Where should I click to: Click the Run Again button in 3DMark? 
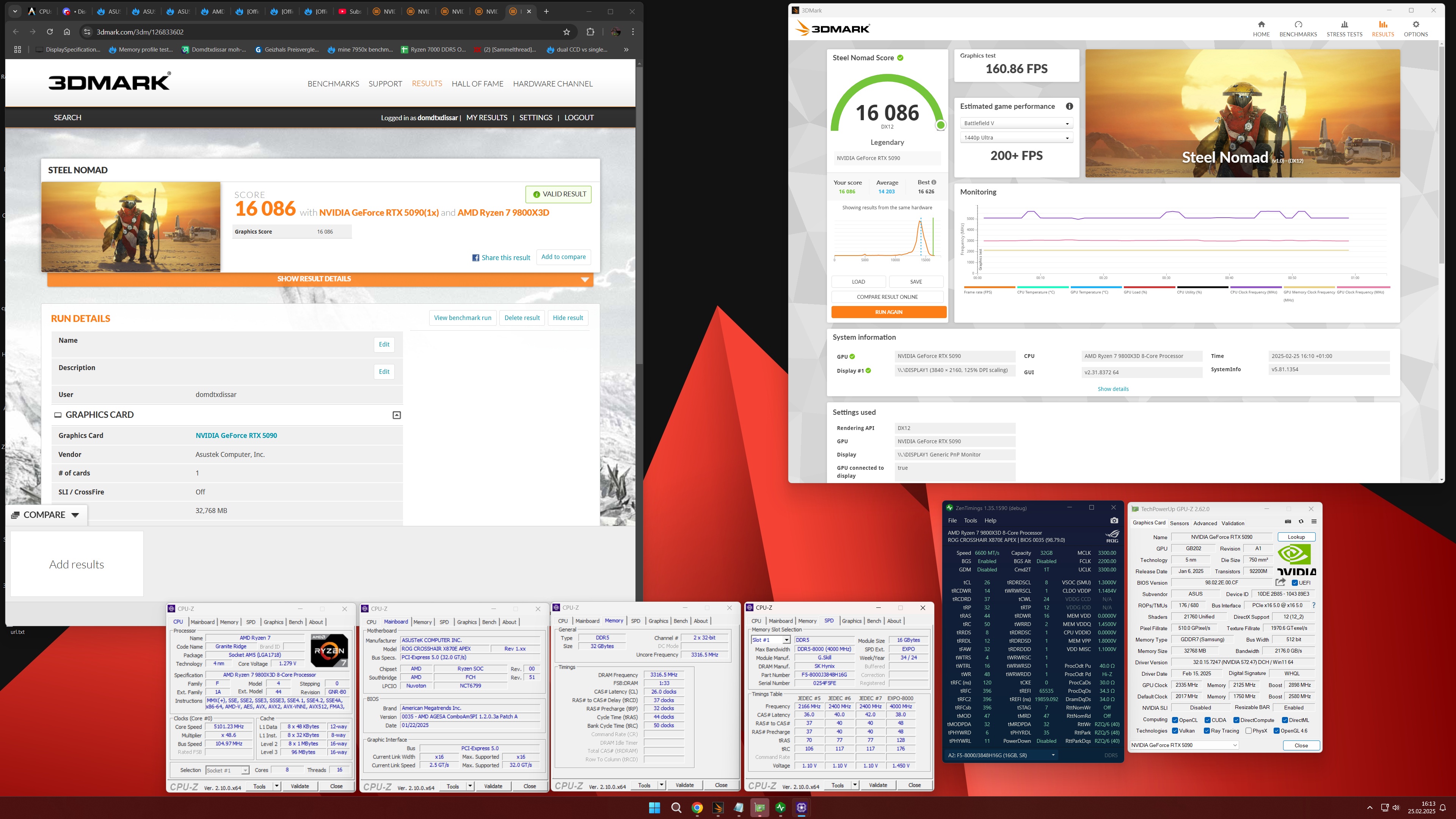pyautogui.click(x=888, y=312)
